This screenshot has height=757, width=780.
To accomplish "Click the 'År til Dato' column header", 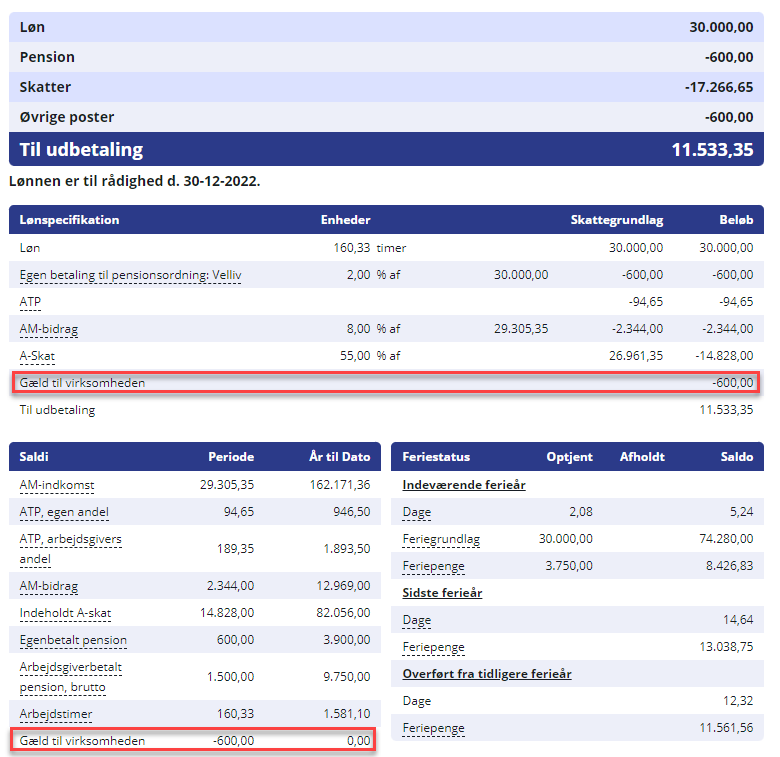I will coord(340,457).
